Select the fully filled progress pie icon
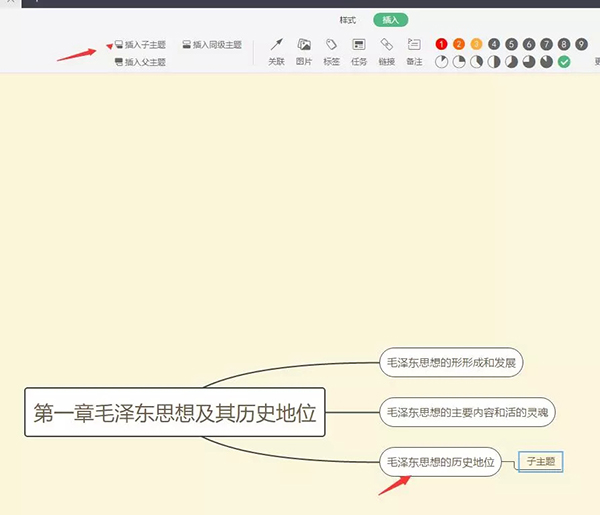This screenshot has height=515, width=600. [546, 62]
